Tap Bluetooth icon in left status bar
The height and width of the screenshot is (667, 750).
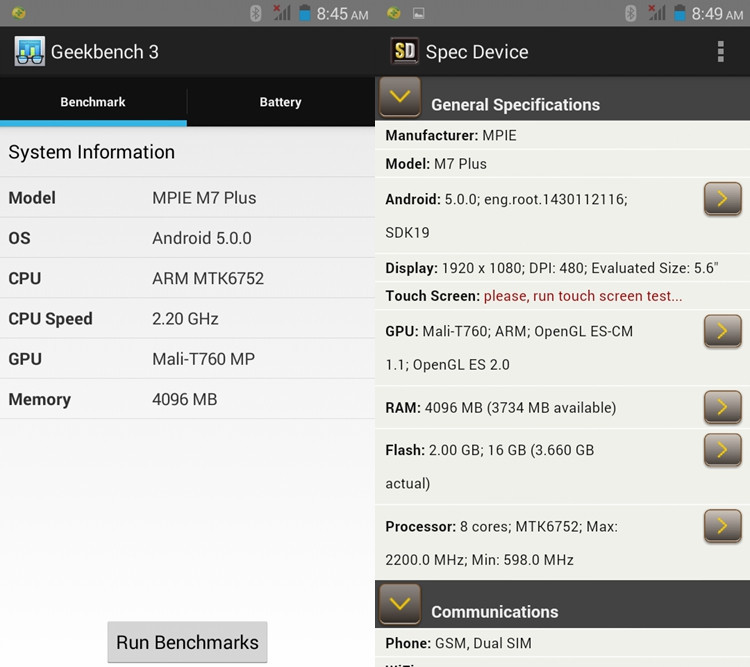(255, 13)
